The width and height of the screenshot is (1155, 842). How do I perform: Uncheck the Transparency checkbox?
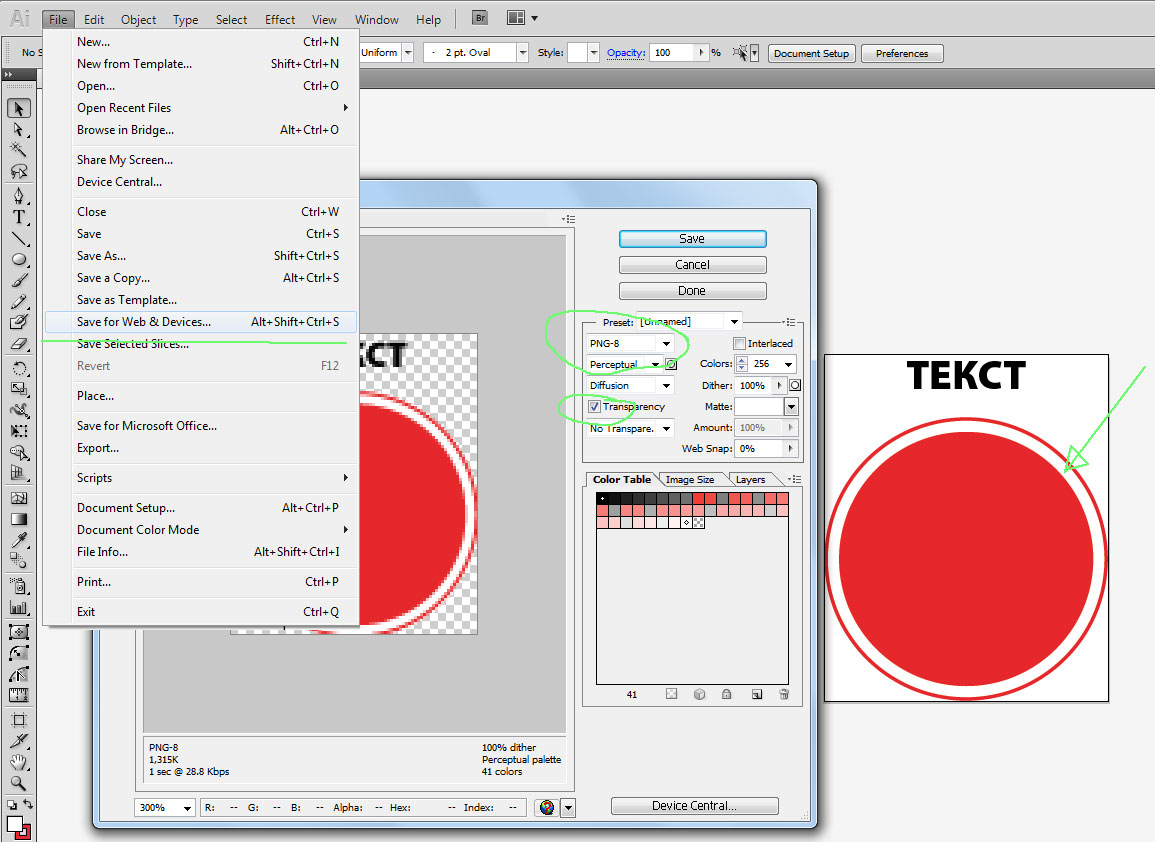[x=595, y=407]
